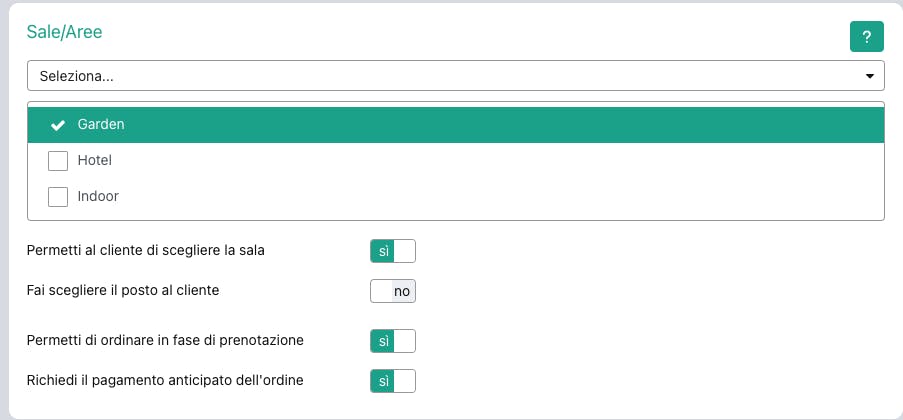Screen dimensions: 903x420
Task: Choose the Hotel option label
Action: 94,160
